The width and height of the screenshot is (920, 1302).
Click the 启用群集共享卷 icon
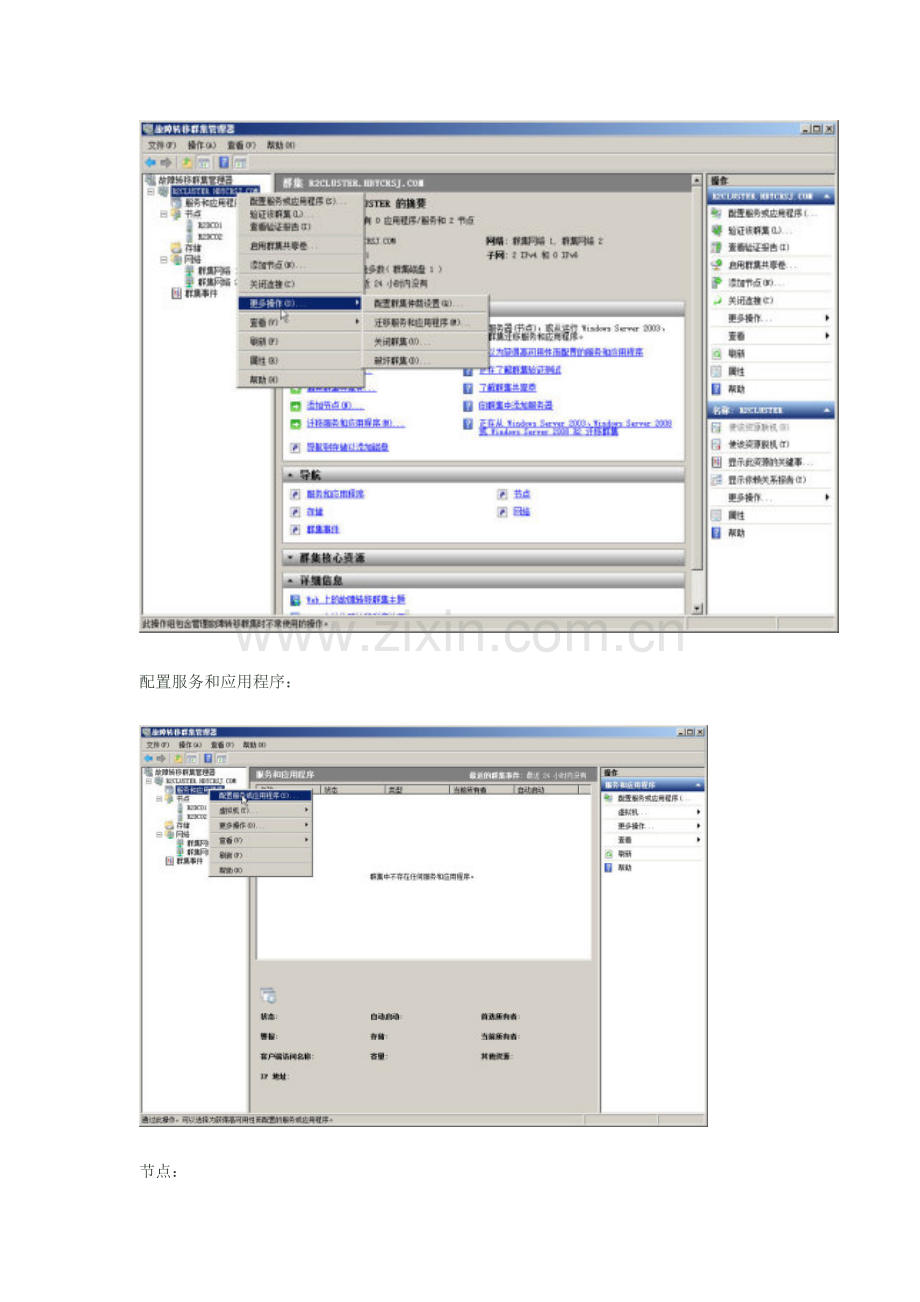(x=716, y=263)
